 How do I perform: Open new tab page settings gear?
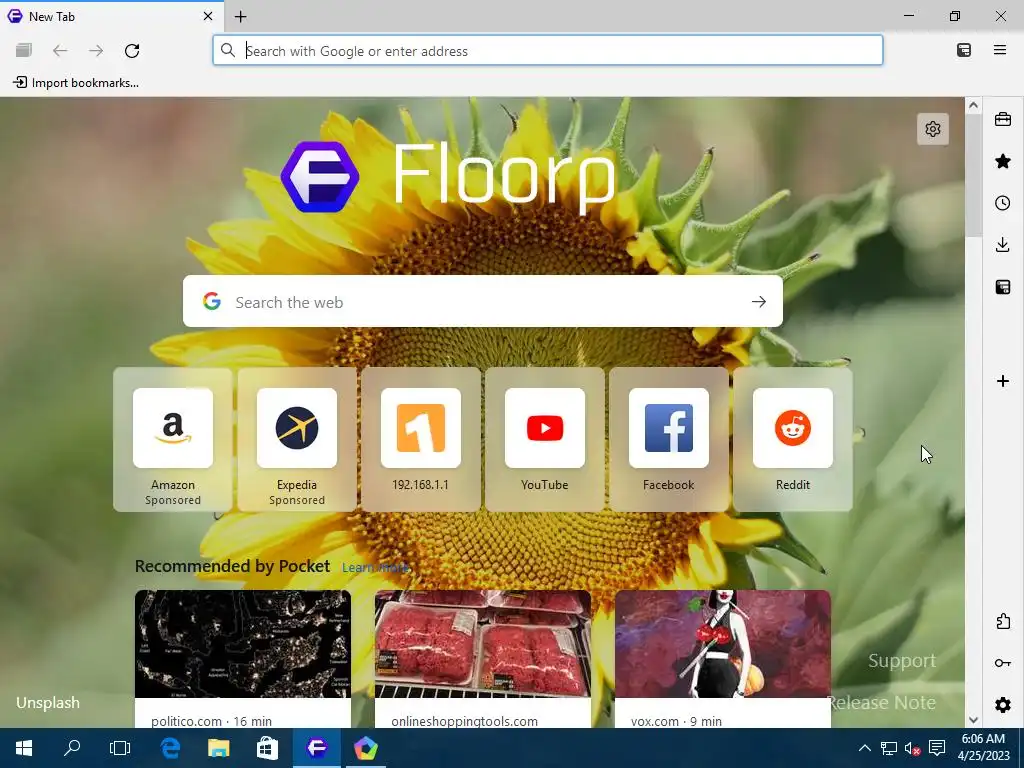click(x=933, y=129)
